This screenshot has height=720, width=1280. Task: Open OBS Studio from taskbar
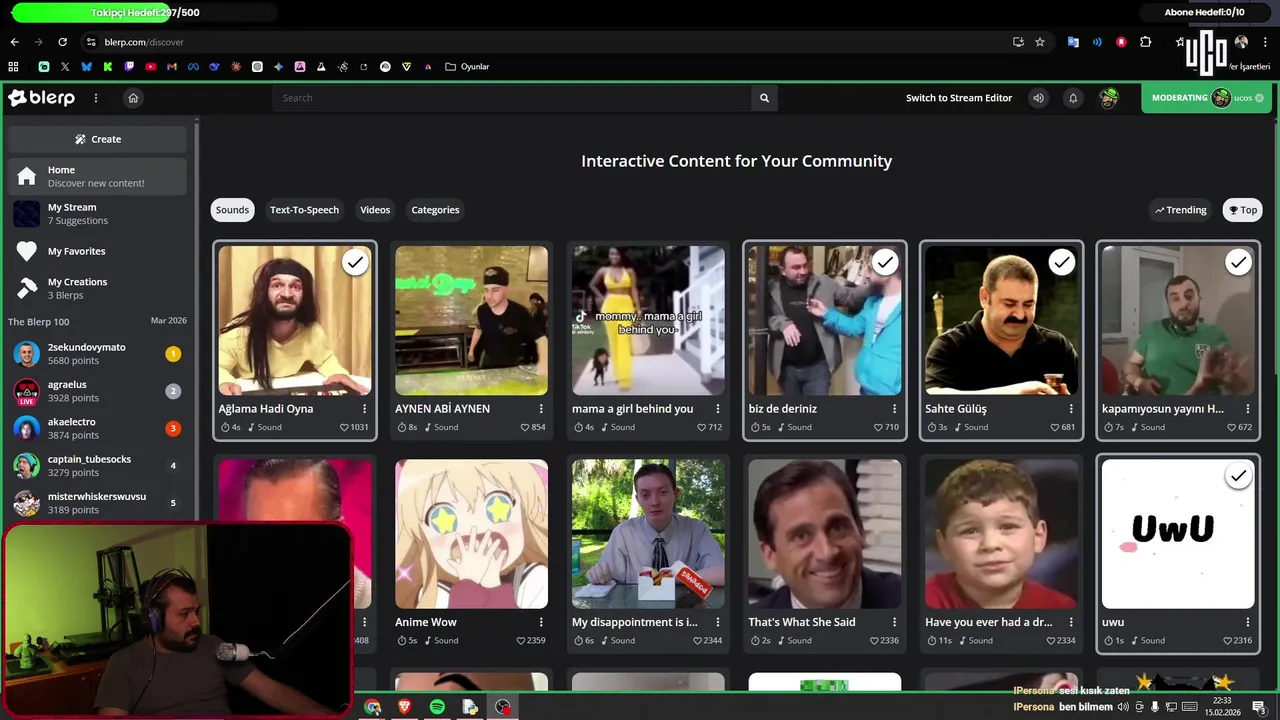(x=503, y=707)
